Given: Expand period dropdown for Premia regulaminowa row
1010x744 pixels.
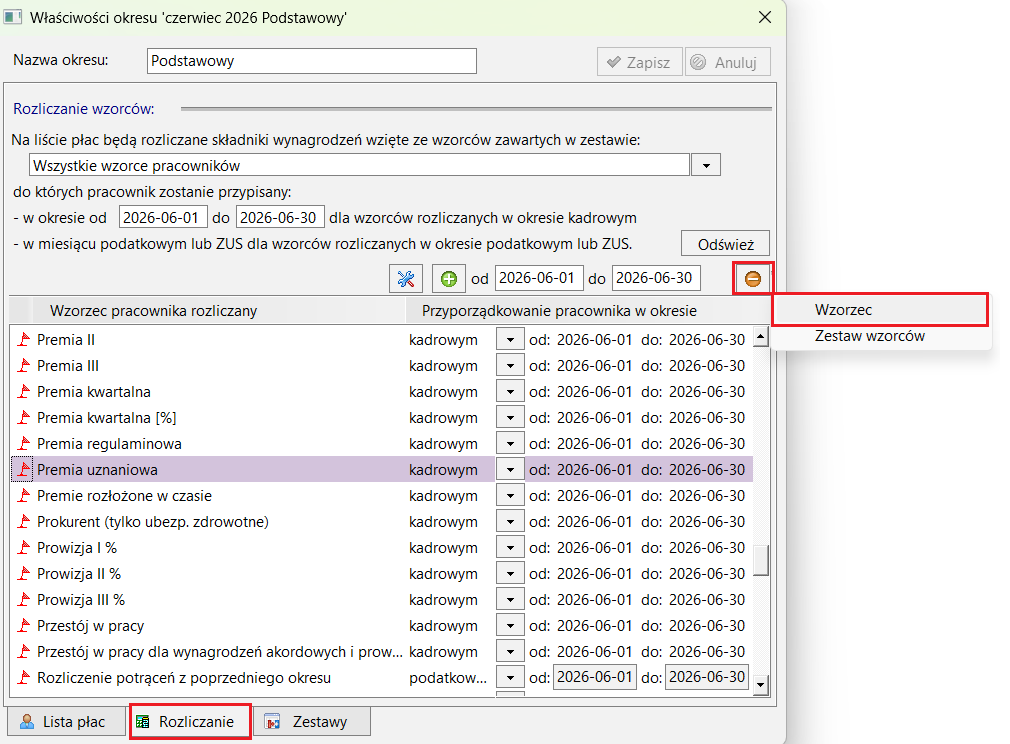Looking at the screenshot, I should (510, 443).
